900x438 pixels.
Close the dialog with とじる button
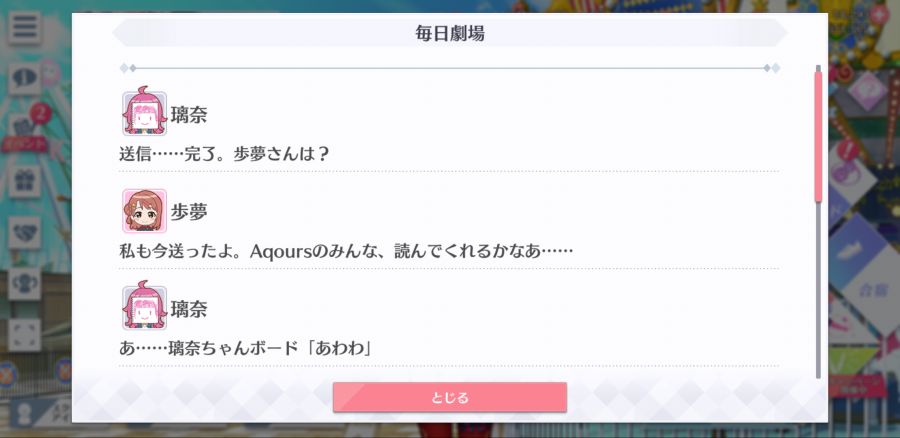tap(449, 397)
